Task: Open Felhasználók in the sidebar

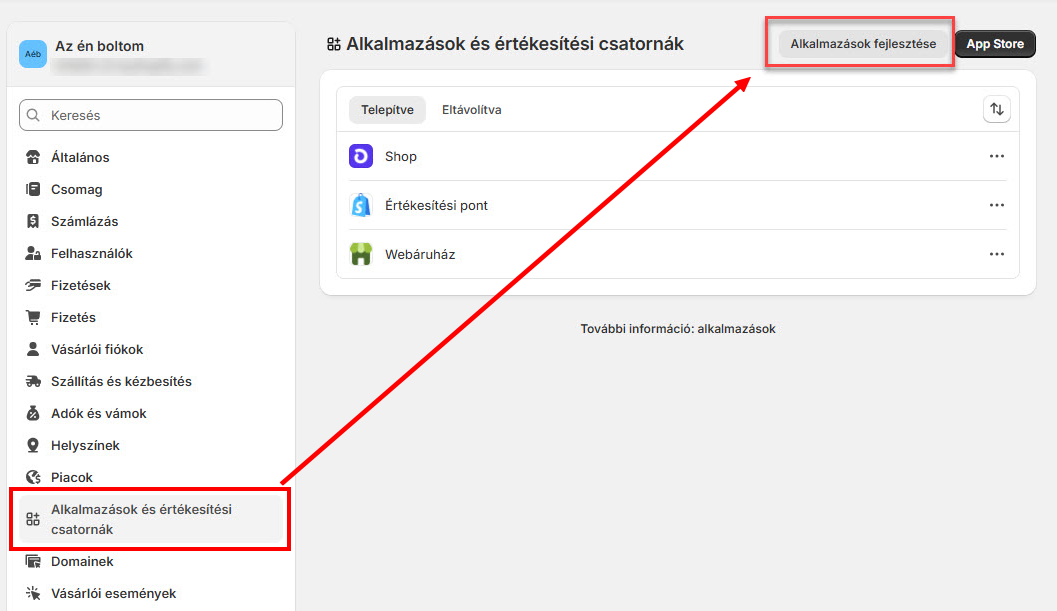Action: tap(92, 253)
